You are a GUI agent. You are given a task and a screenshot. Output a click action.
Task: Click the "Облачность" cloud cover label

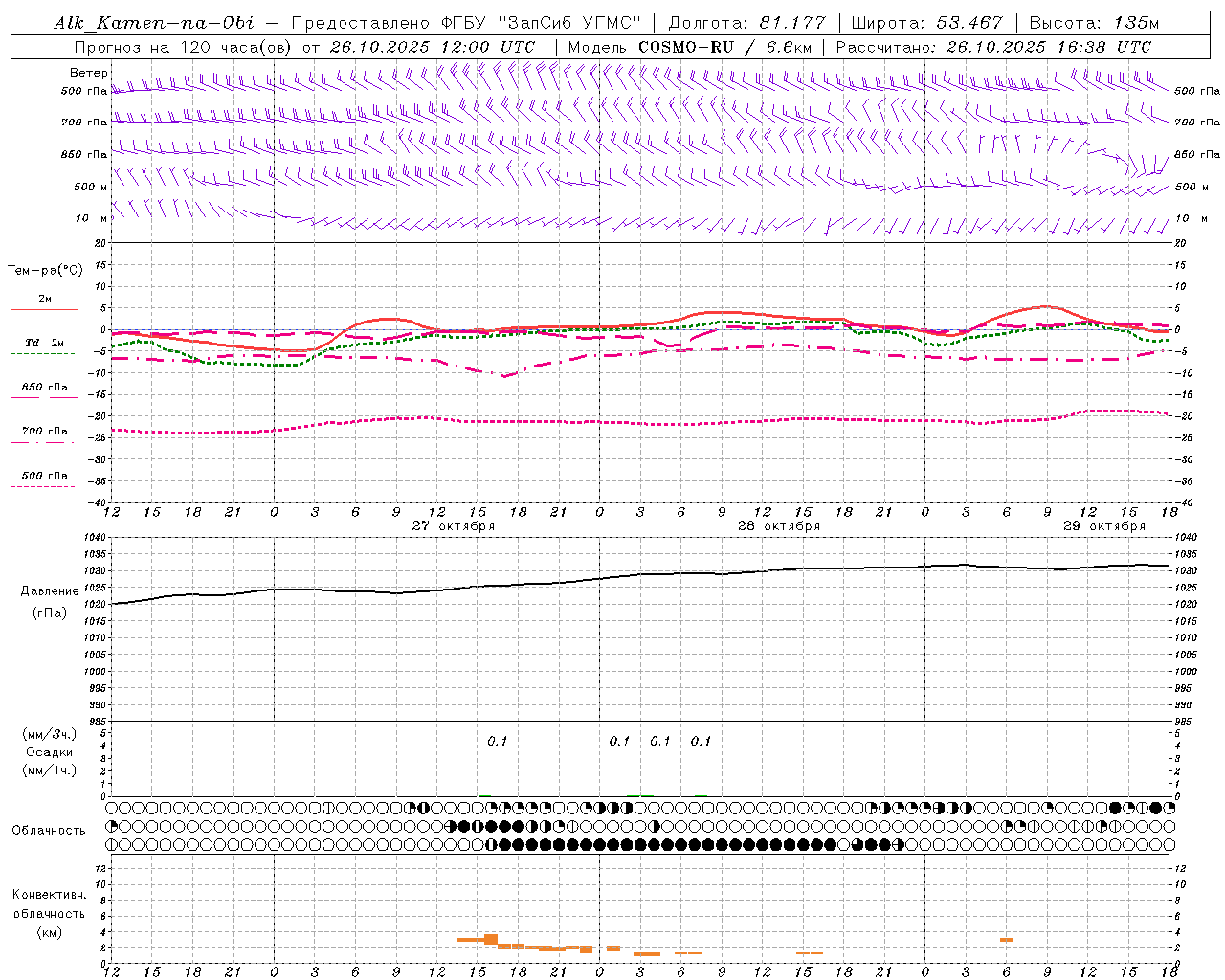[x=49, y=830]
